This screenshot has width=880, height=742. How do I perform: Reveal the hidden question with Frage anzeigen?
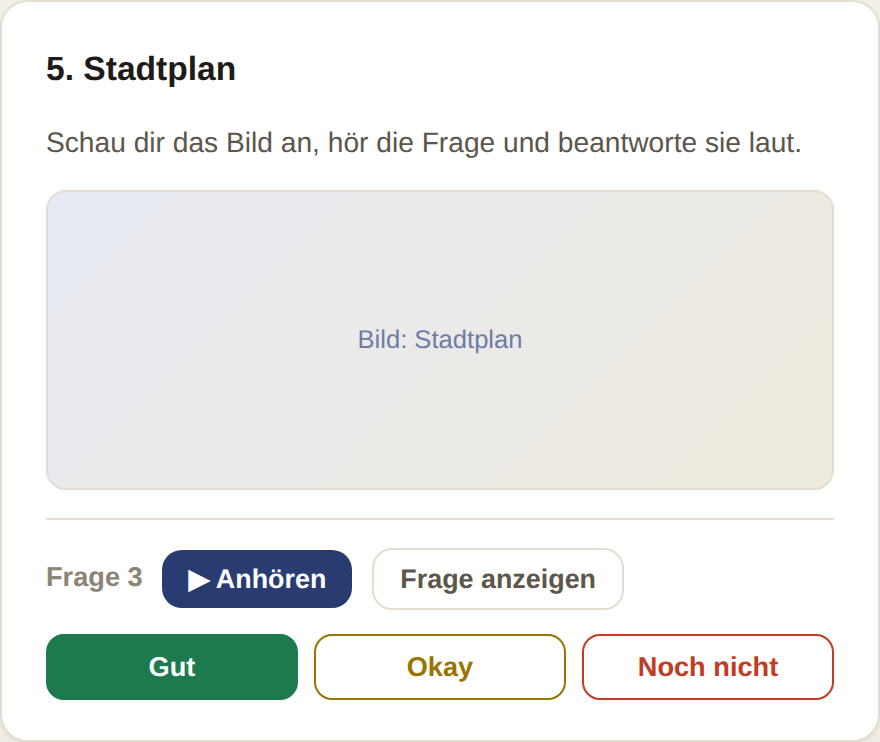[498, 579]
